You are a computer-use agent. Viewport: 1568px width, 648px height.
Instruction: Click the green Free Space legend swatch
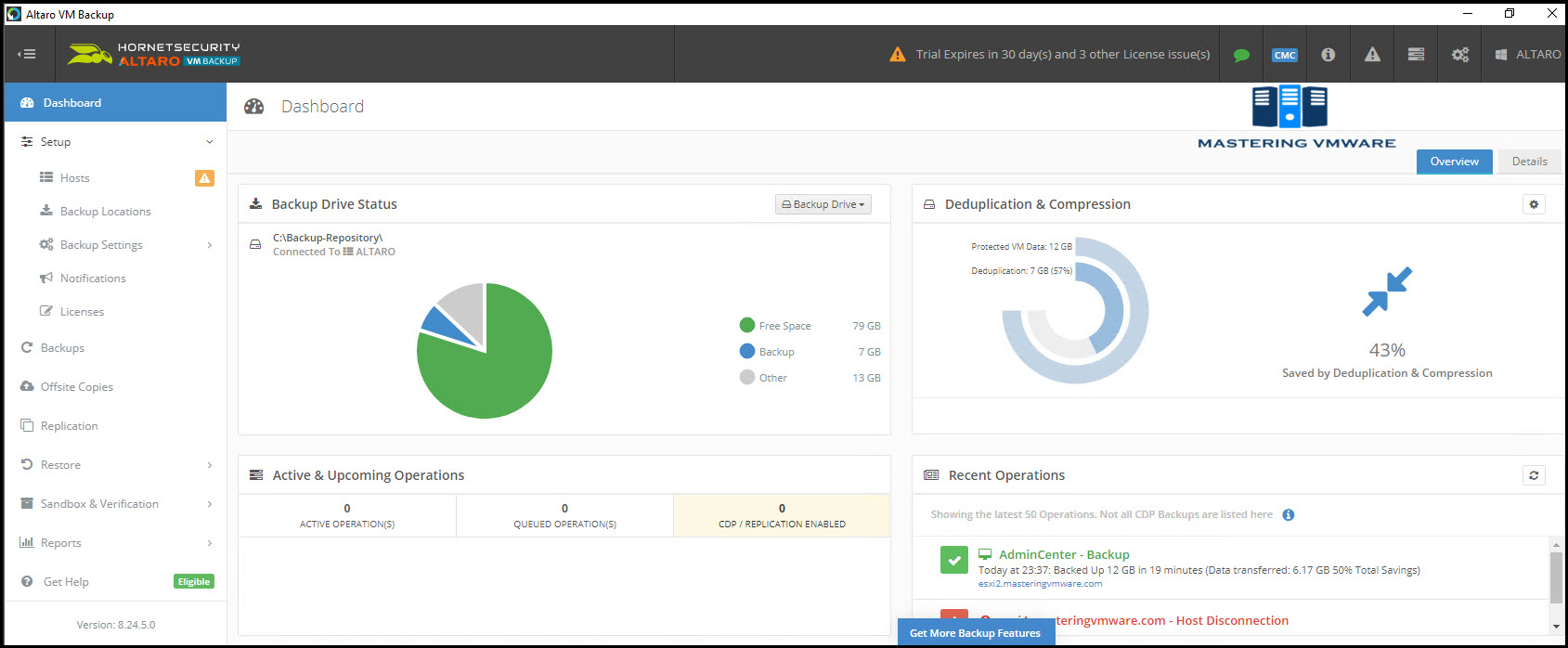(747, 325)
